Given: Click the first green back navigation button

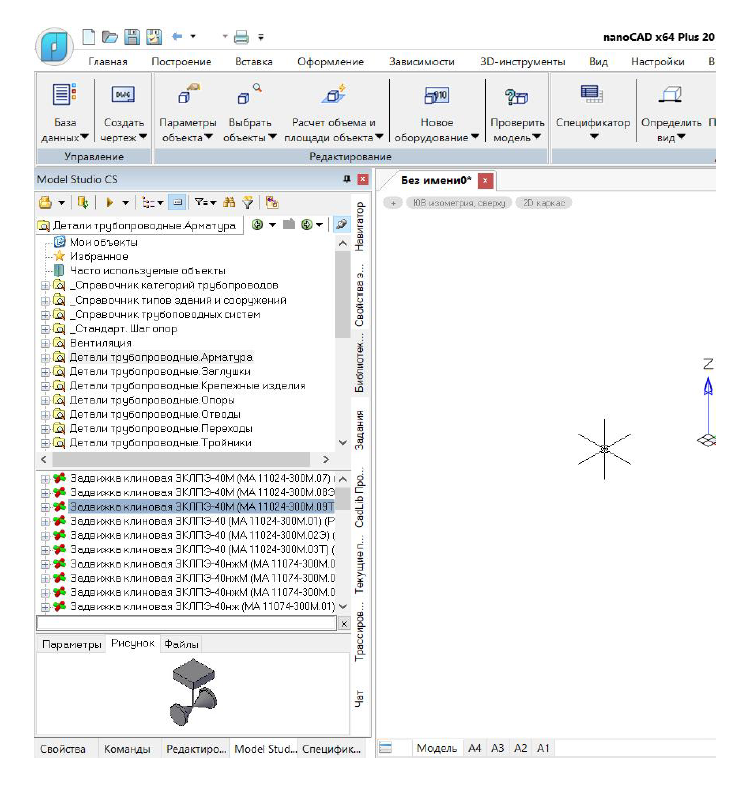Looking at the screenshot, I should [x=258, y=225].
